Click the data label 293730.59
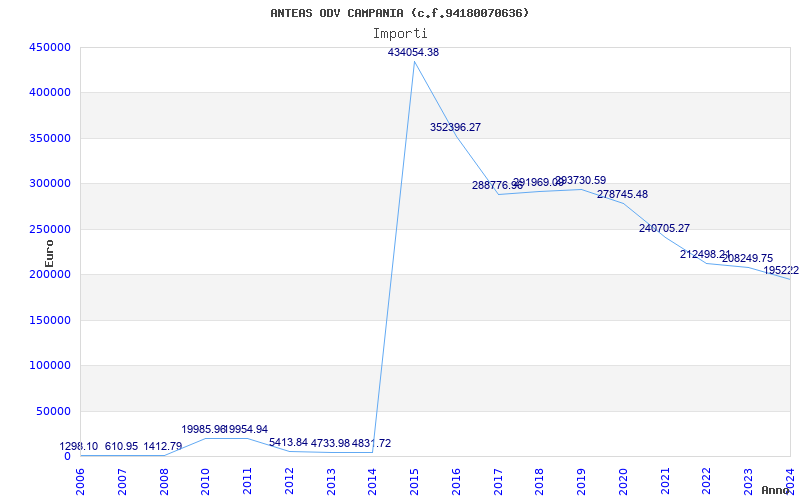This screenshot has width=800, height=500. [581, 180]
